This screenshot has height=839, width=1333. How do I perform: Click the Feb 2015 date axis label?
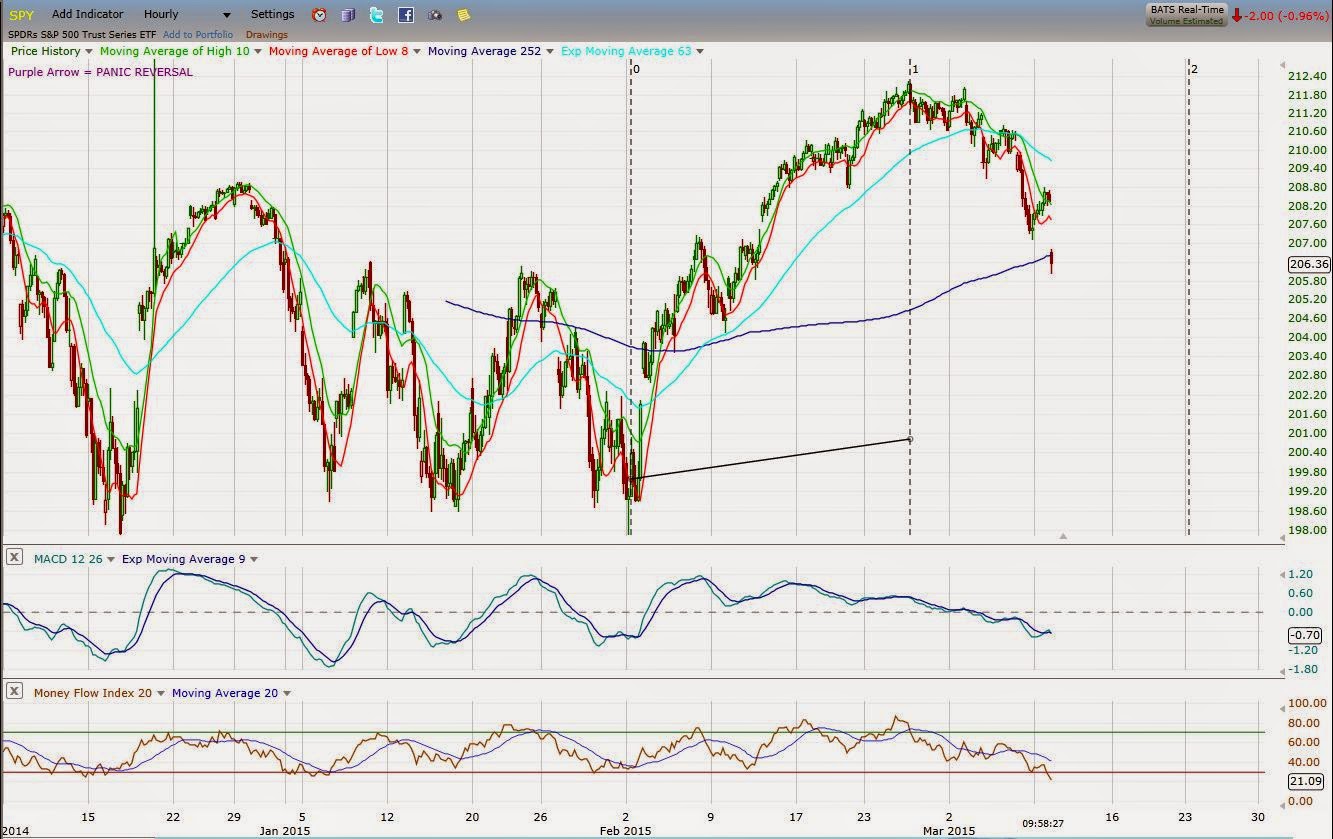626,832
